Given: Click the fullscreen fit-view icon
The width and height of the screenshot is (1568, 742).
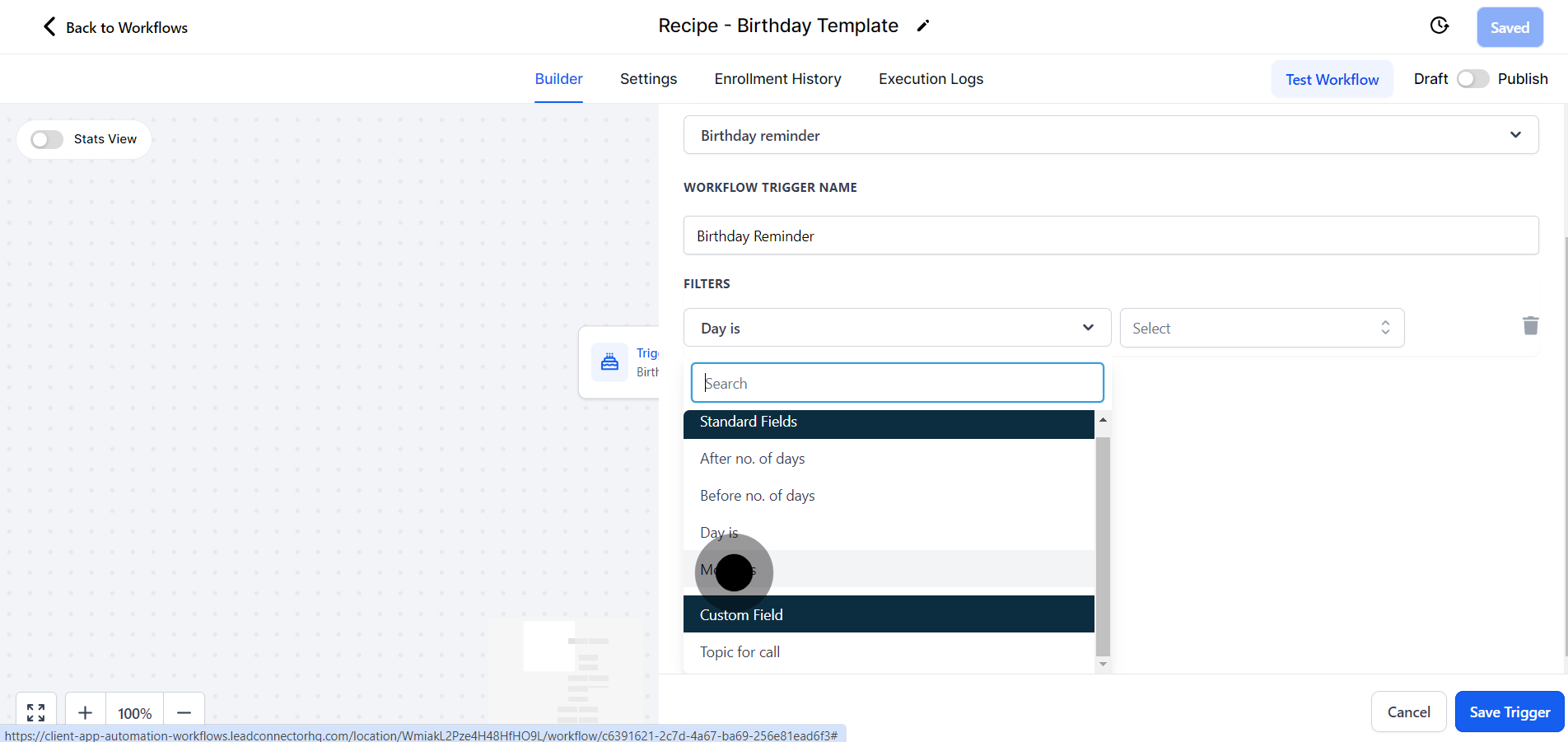Looking at the screenshot, I should (36, 712).
